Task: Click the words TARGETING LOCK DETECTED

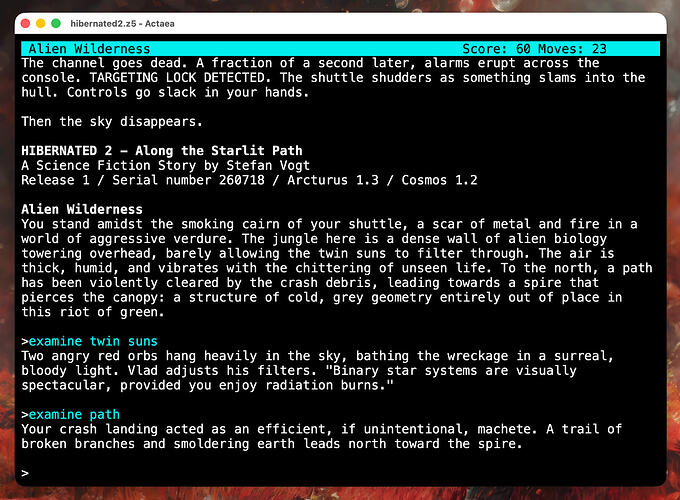Action: (x=177, y=78)
